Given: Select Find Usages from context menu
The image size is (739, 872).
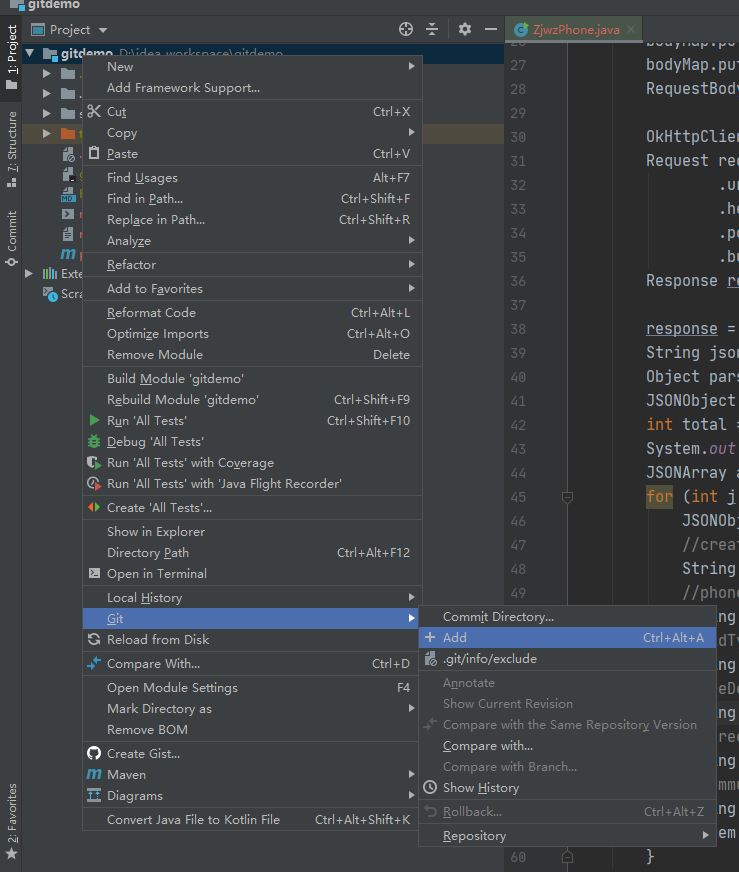Looking at the screenshot, I should [252, 178].
